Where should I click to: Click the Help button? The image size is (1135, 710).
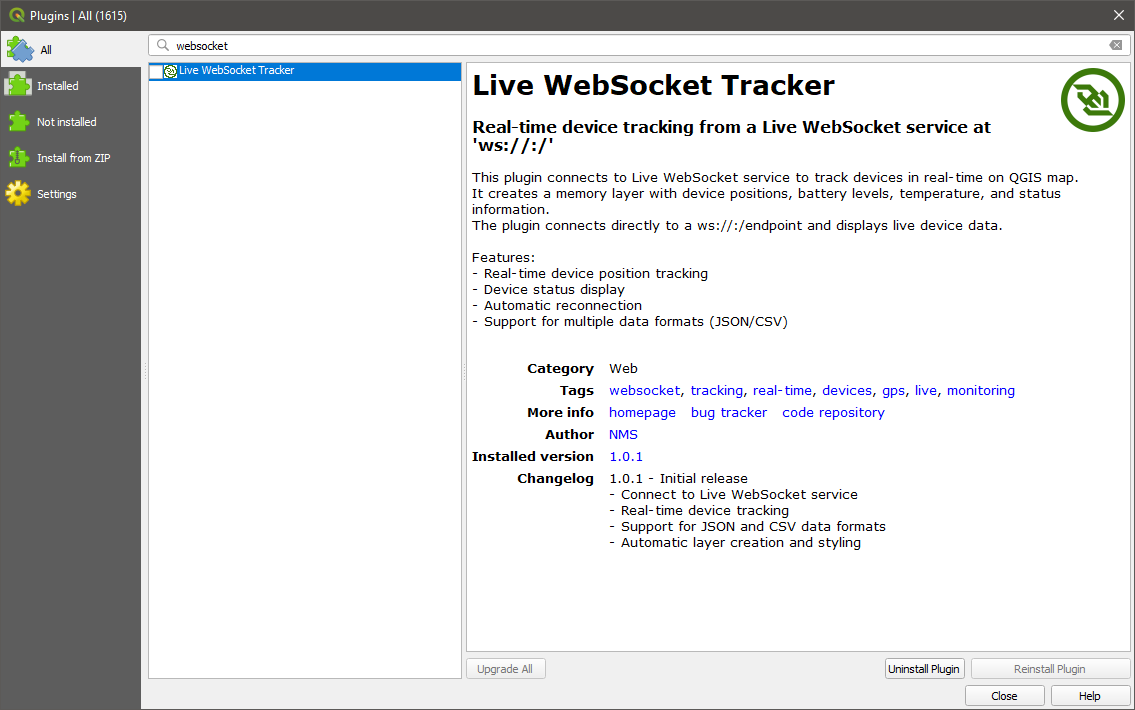(x=1089, y=696)
